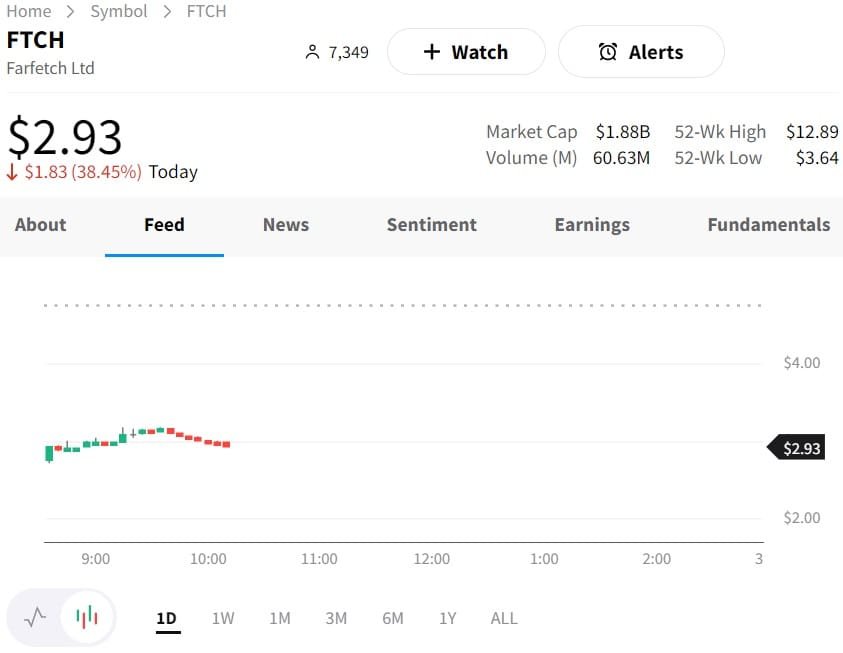This screenshot has height=653, width=843.
Task: Go to the Home breadcrumb link
Action: (x=28, y=11)
